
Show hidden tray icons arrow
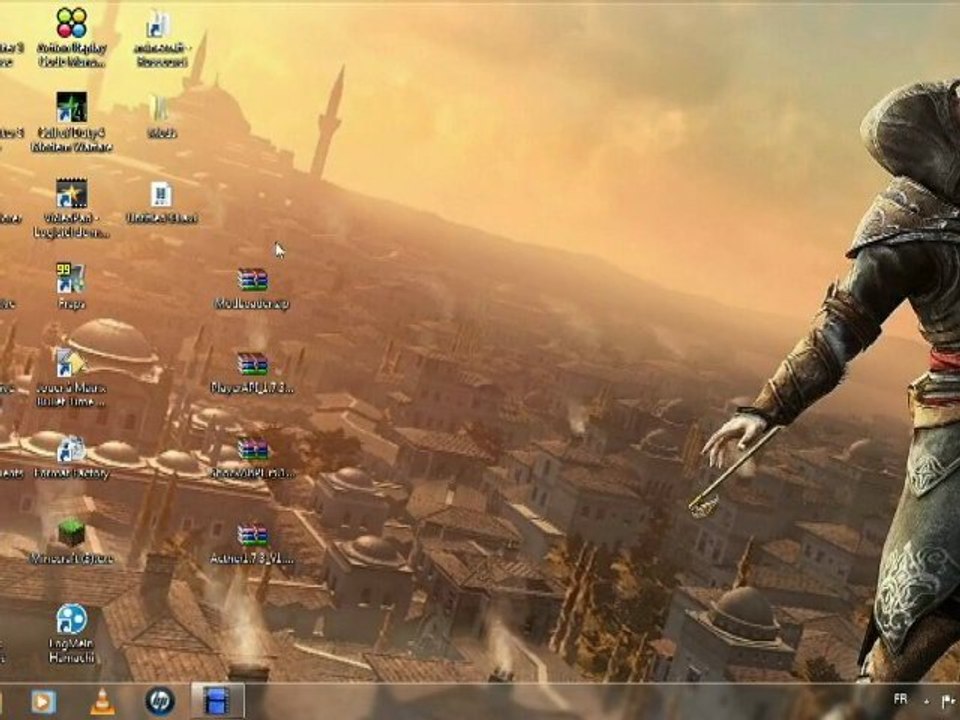tap(926, 701)
